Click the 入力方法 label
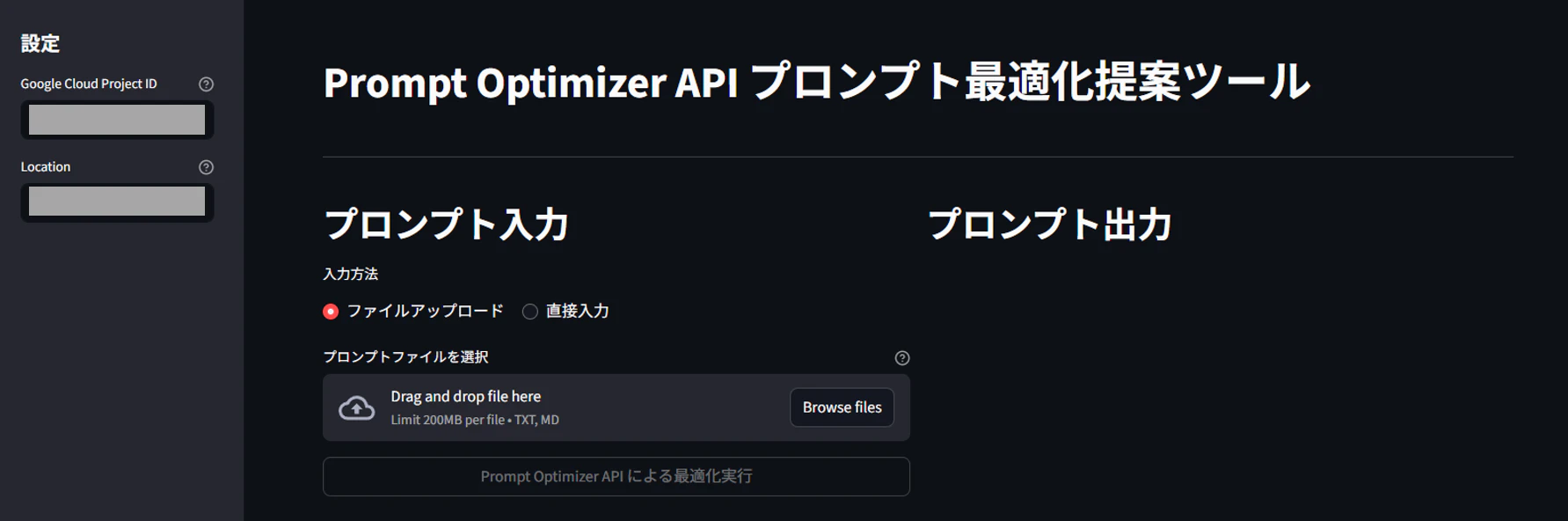Viewport: 1568px width, 521px height. tap(350, 274)
